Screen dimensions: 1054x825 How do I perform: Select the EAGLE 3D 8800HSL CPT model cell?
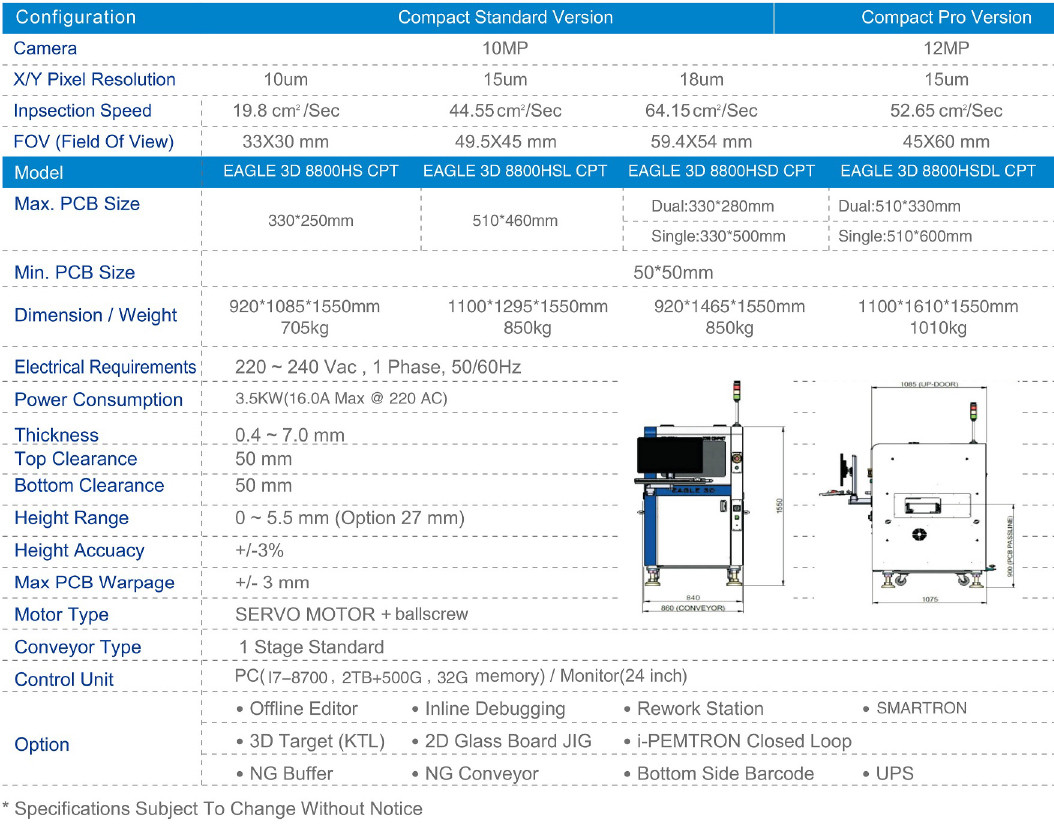pos(515,171)
